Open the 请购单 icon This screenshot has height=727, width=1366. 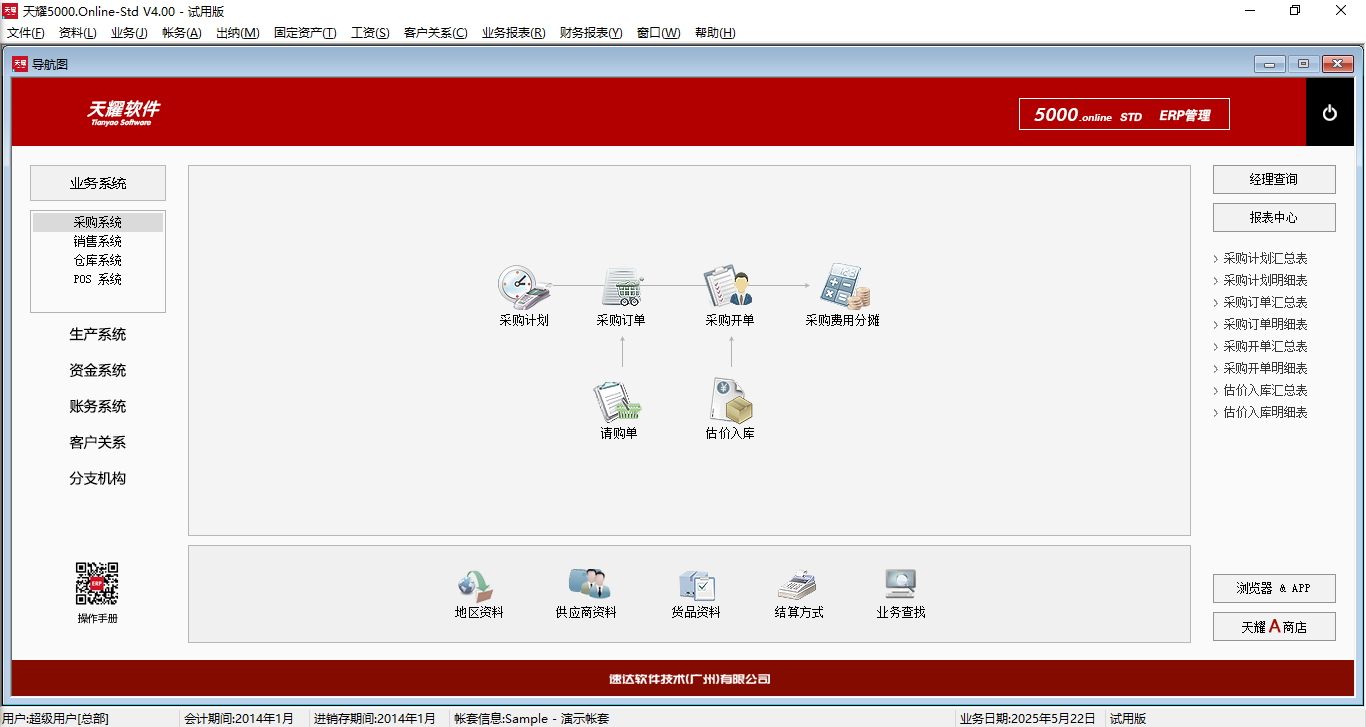(x=618, y=400)
